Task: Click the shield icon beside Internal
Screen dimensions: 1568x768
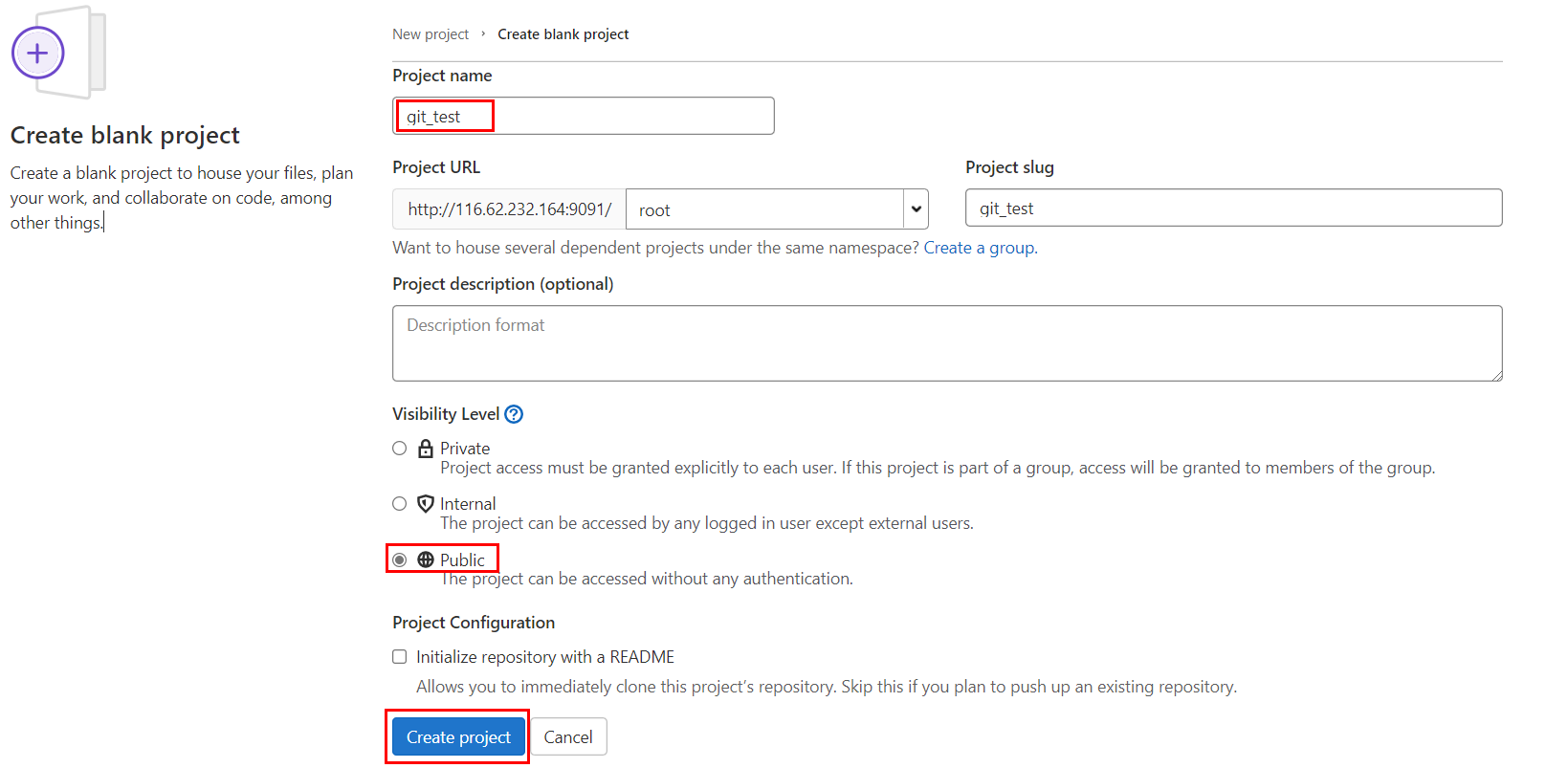Action: click(426, 503)
